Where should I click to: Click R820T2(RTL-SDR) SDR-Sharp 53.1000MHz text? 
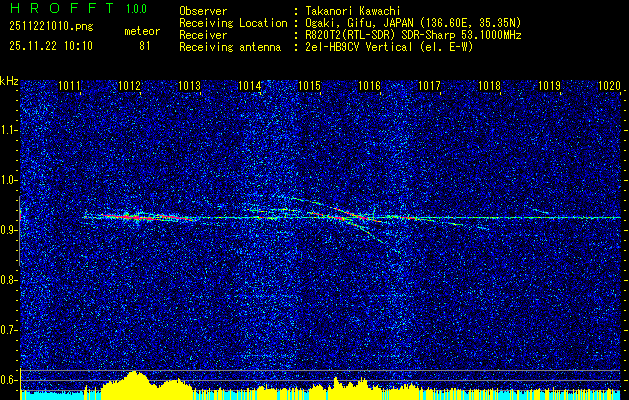[x=413, y=35]
